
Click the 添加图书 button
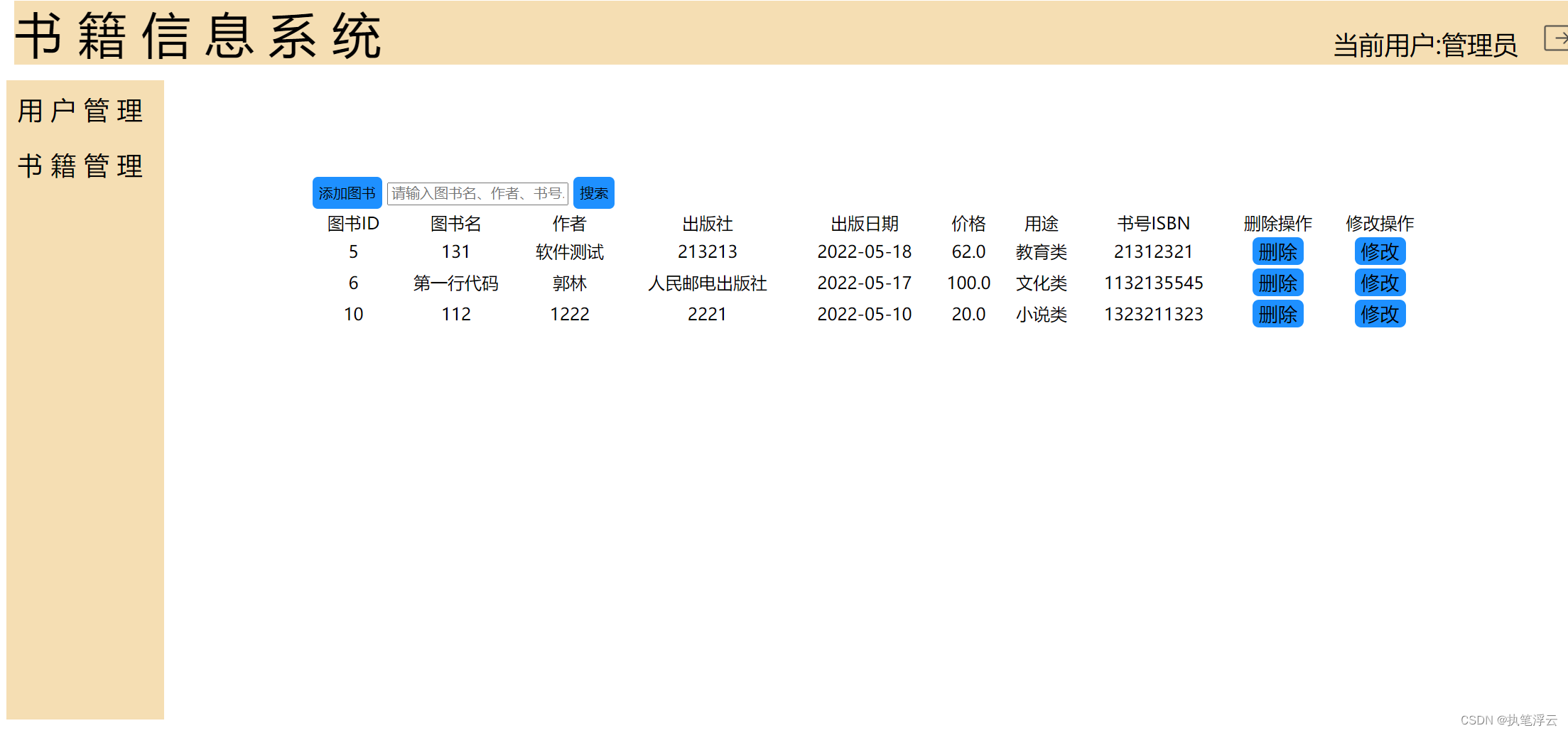point(347,193)
